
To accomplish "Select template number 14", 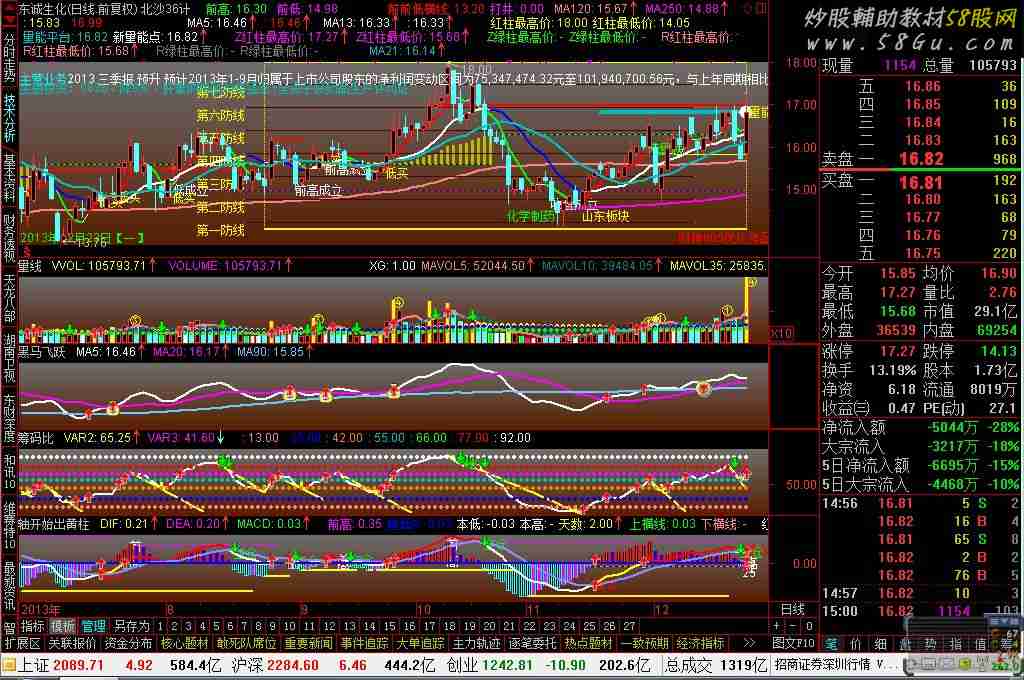I will tap(370, 626).
